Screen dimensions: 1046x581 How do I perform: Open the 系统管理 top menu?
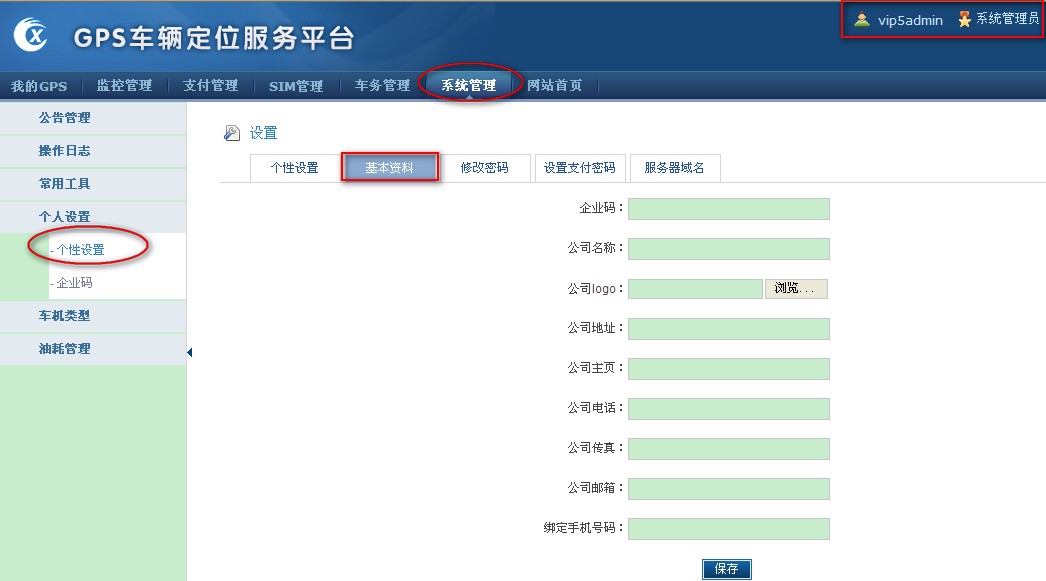tap(469, 85)
